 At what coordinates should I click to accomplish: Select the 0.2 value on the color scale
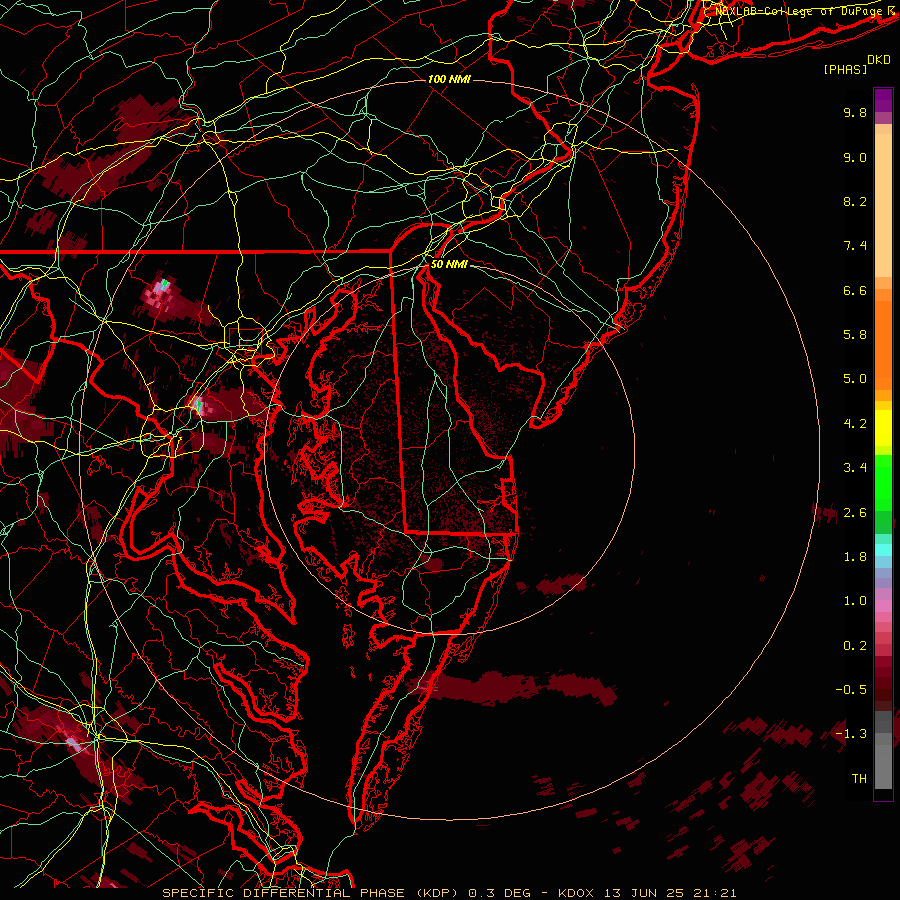855,646
